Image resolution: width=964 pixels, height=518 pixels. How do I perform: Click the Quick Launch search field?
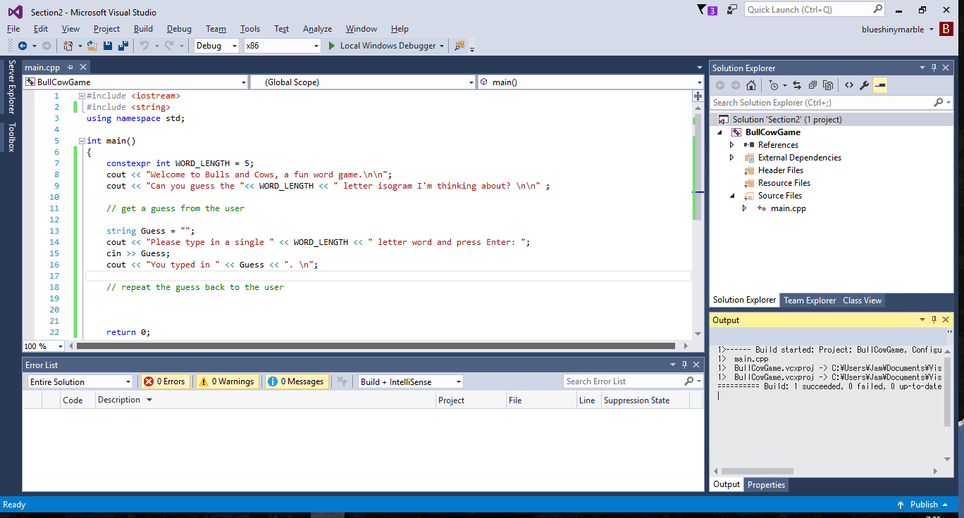(815, 9)
